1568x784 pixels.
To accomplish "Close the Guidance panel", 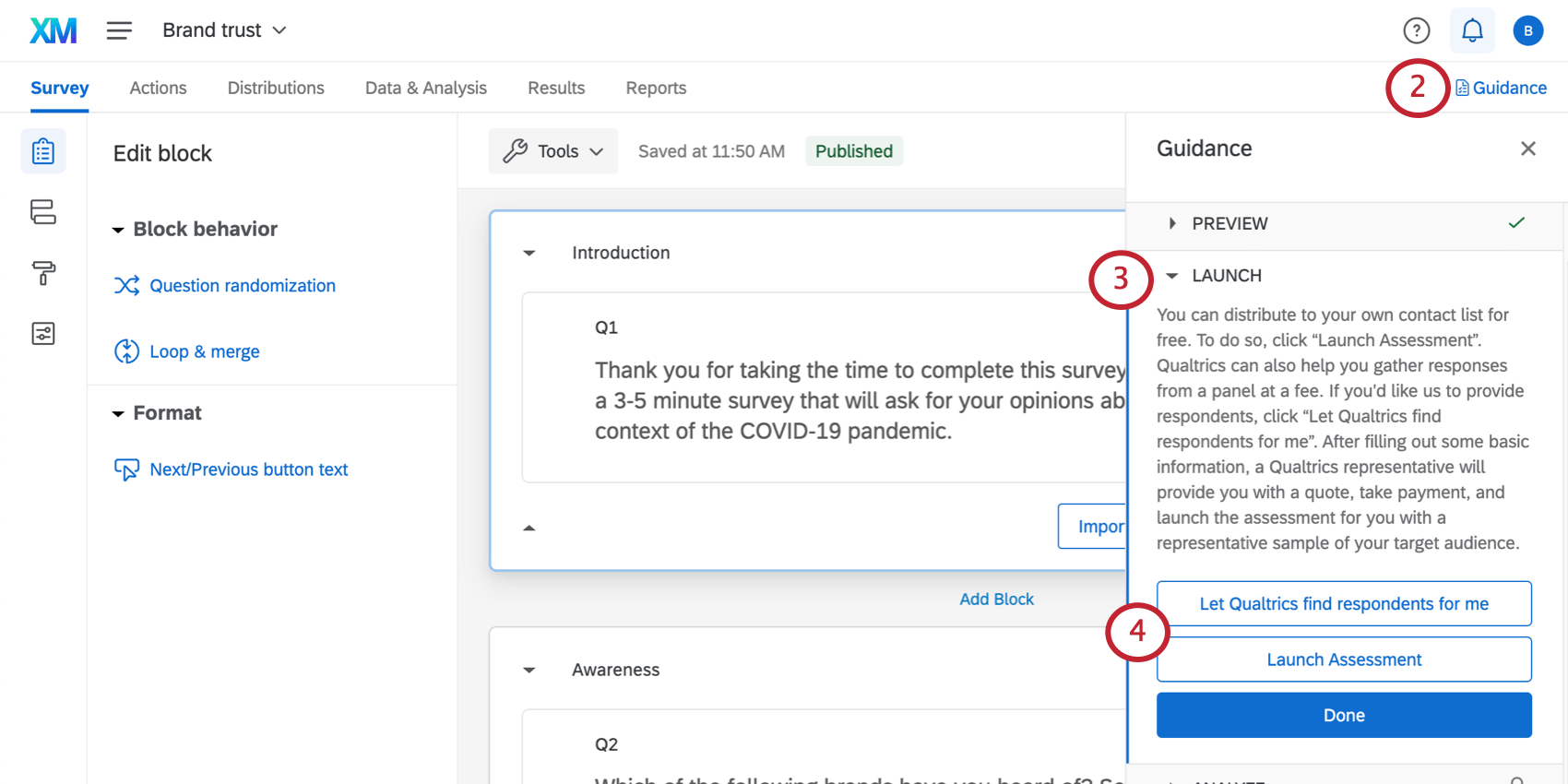I will coord(1527,148).
